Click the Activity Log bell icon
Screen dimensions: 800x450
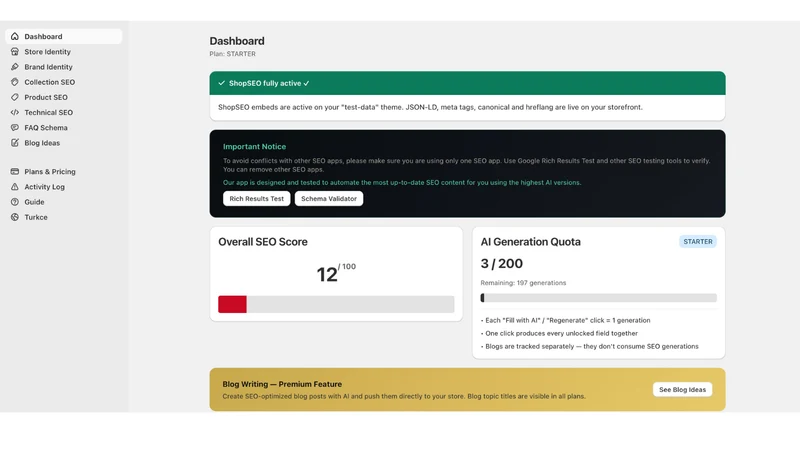tap(15, 187)
